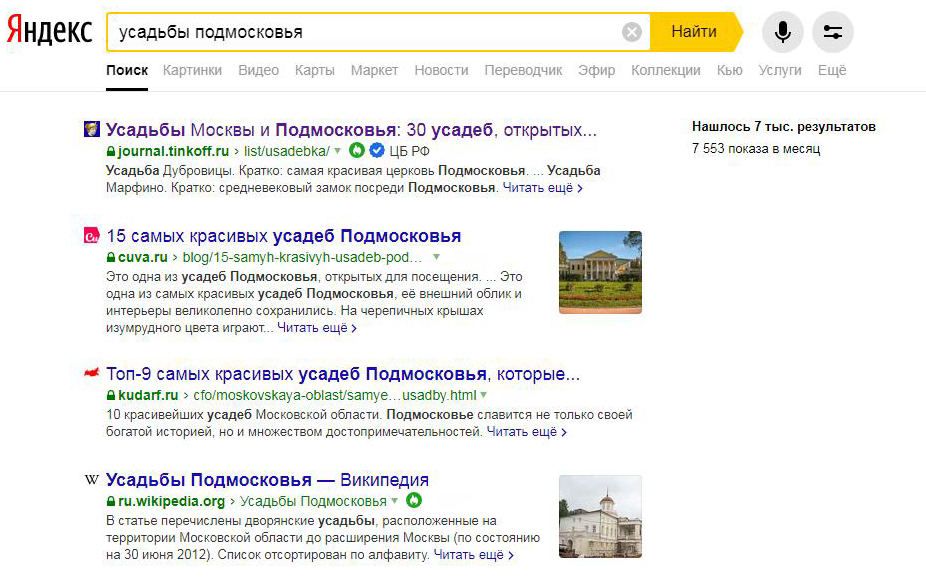Click Читать ещё in the kudarf.ru snippet
926x578 pixels.
[527, 432]
